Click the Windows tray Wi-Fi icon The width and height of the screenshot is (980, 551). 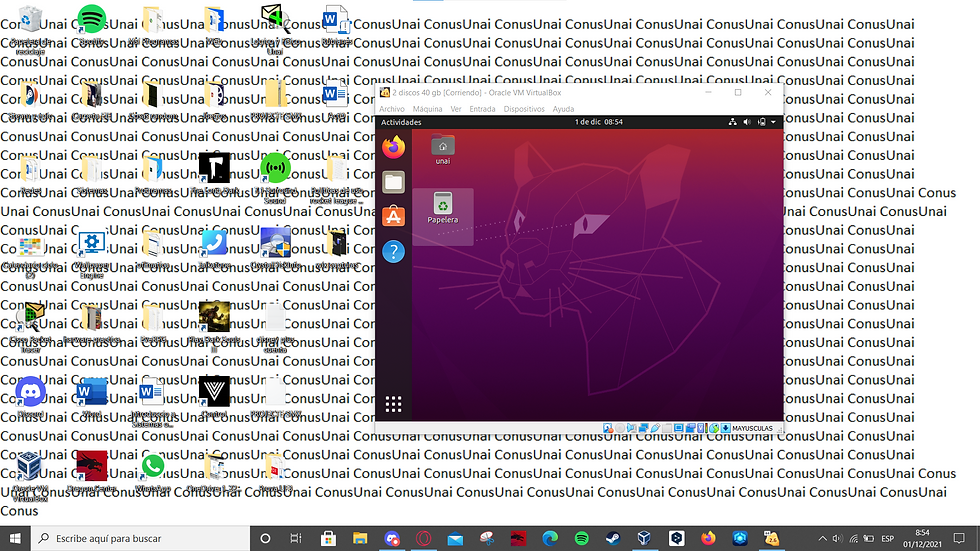click(853, 539)
